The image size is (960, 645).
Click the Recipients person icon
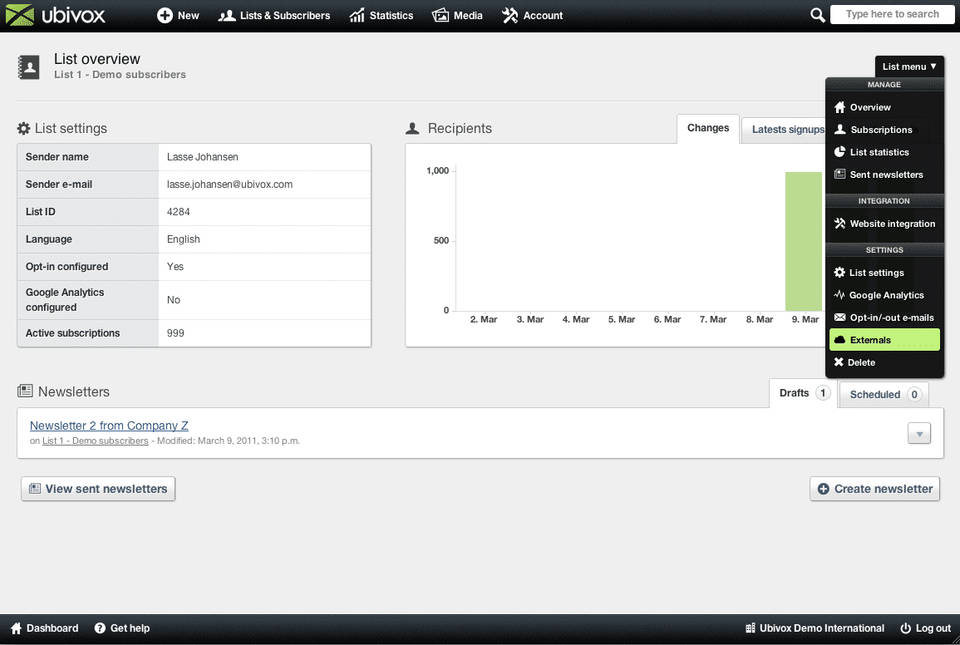click(413, 129)
